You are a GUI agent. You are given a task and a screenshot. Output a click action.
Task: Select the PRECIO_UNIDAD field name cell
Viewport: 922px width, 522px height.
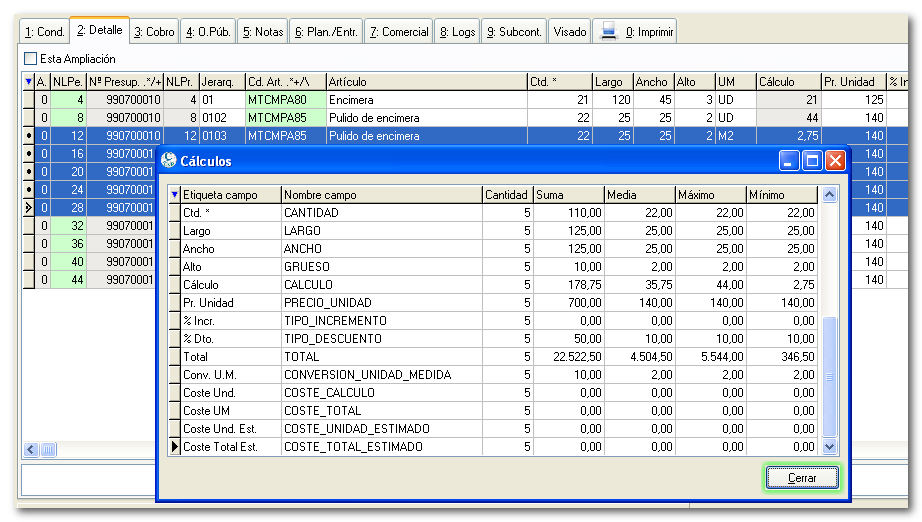382,303
